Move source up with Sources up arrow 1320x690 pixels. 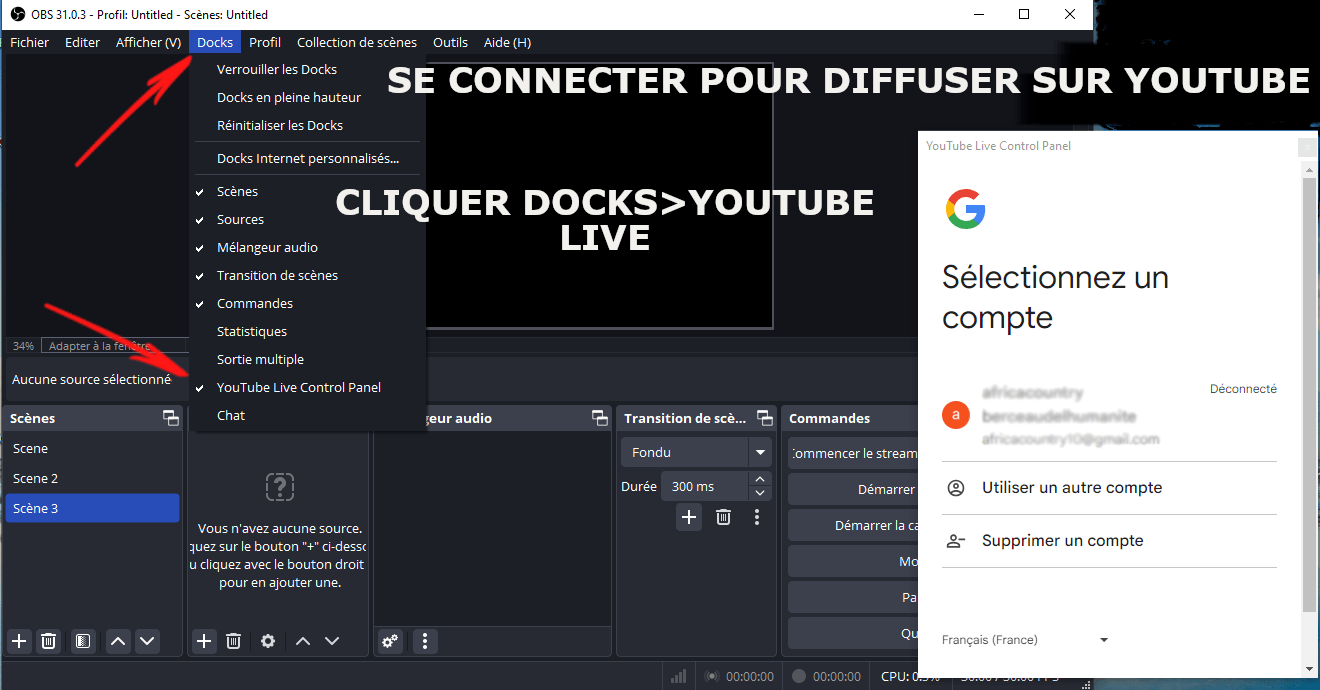(303, 641)
